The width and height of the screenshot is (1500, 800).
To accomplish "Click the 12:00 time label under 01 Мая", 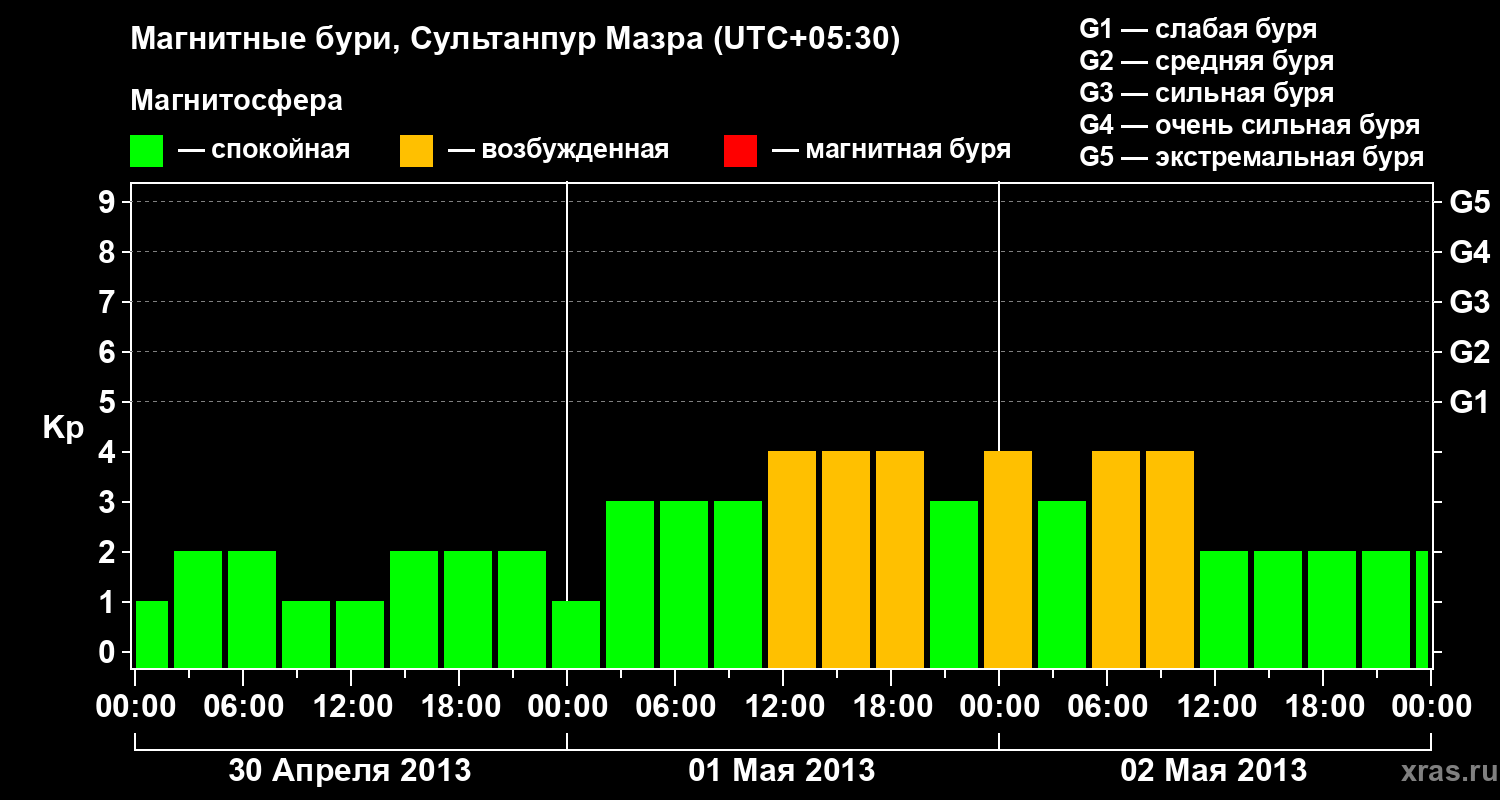I will click(783, 707).
